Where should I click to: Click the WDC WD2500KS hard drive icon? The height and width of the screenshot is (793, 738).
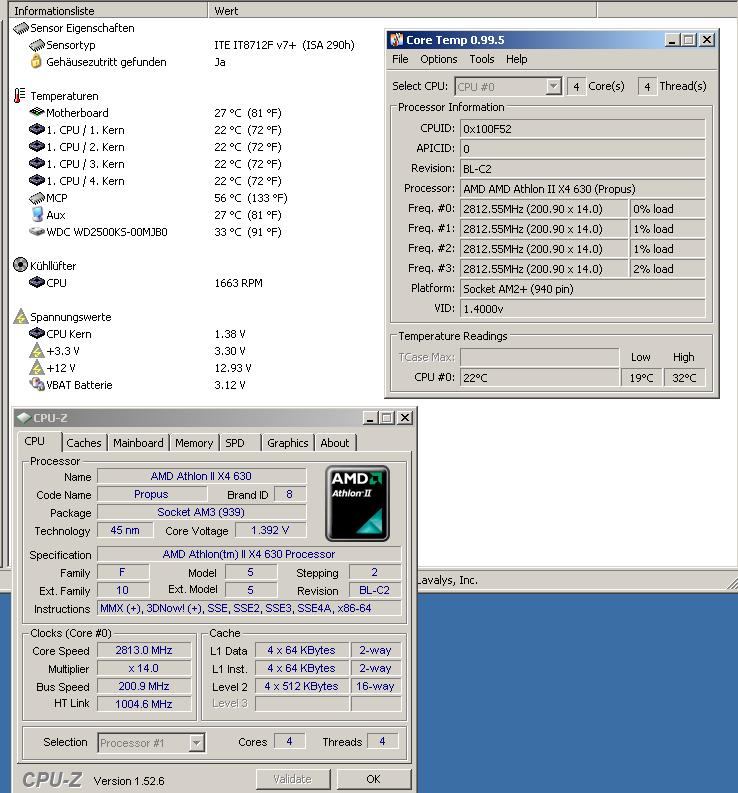37,232
